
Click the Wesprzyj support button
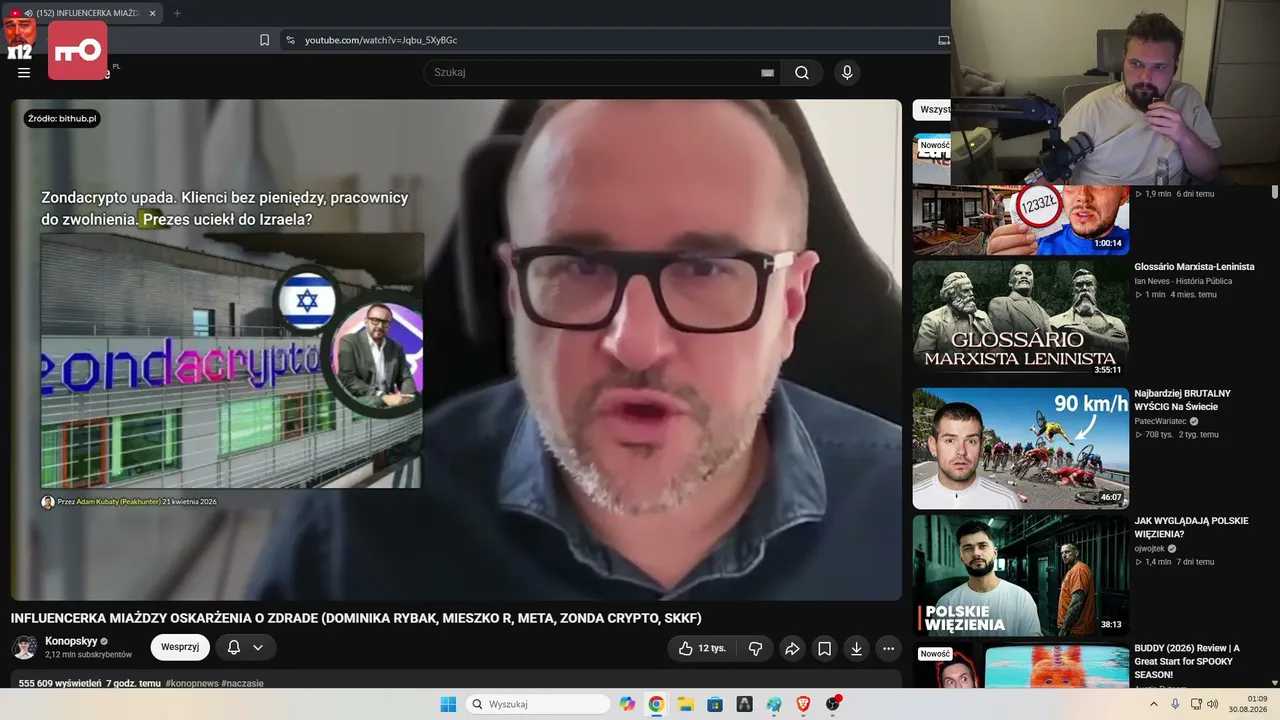click(180, 647)
